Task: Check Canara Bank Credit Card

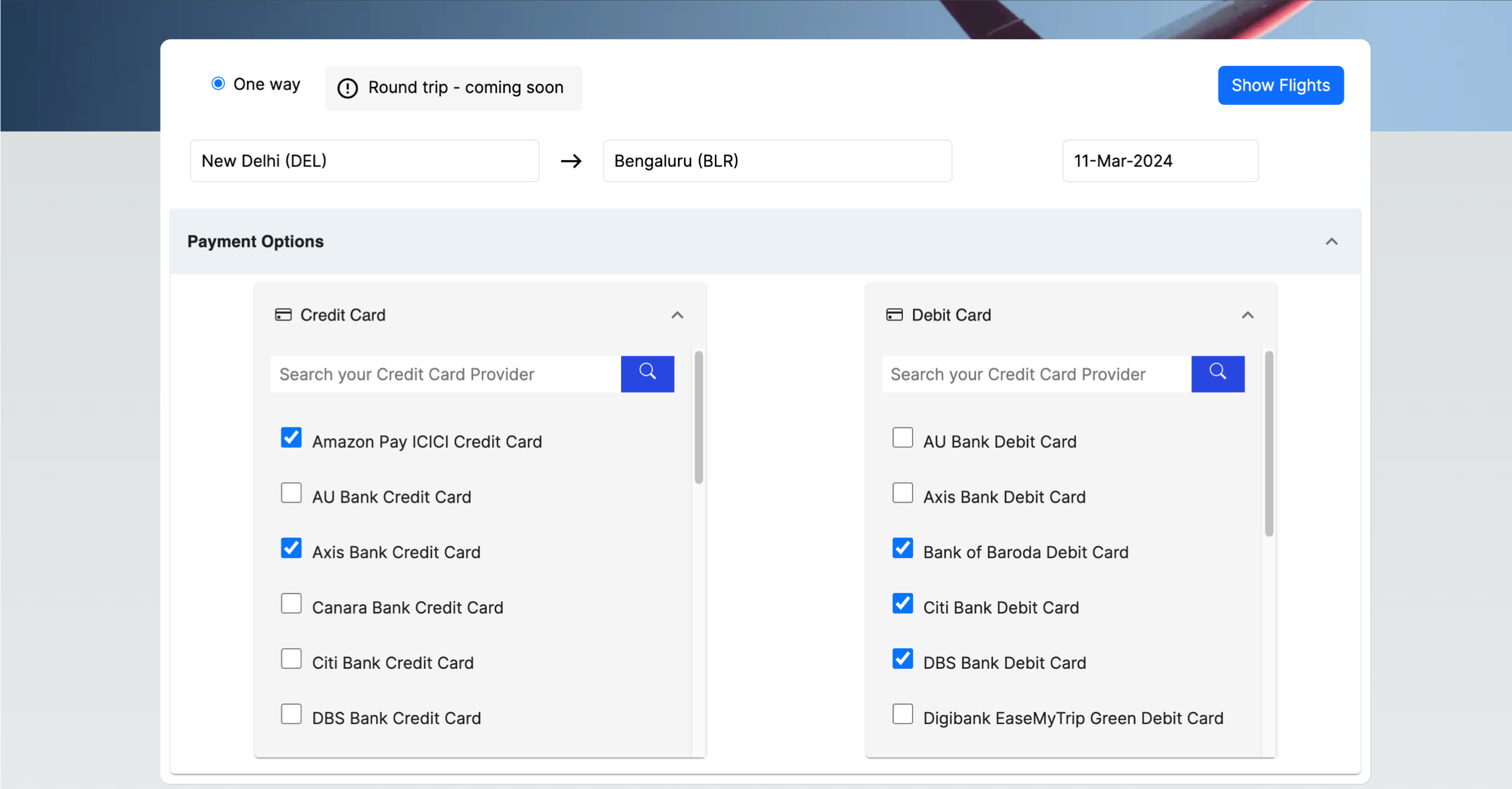Action: [291, 603]
